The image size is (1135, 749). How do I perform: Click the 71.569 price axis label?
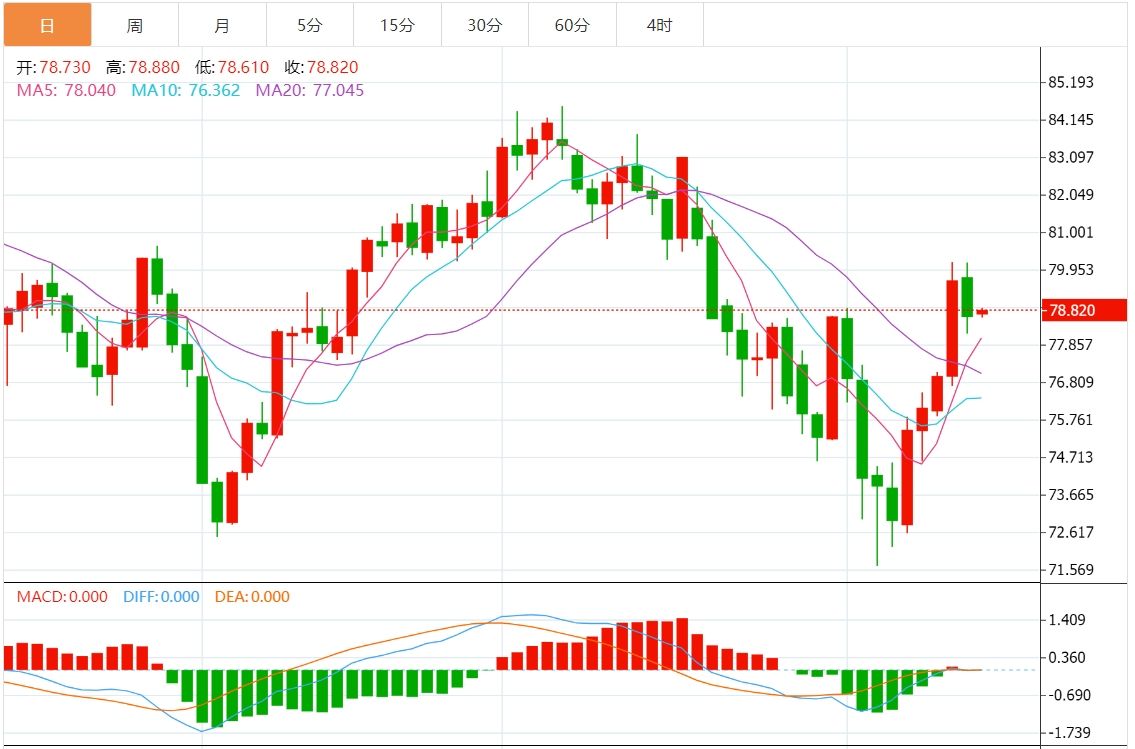(1071, 570)
